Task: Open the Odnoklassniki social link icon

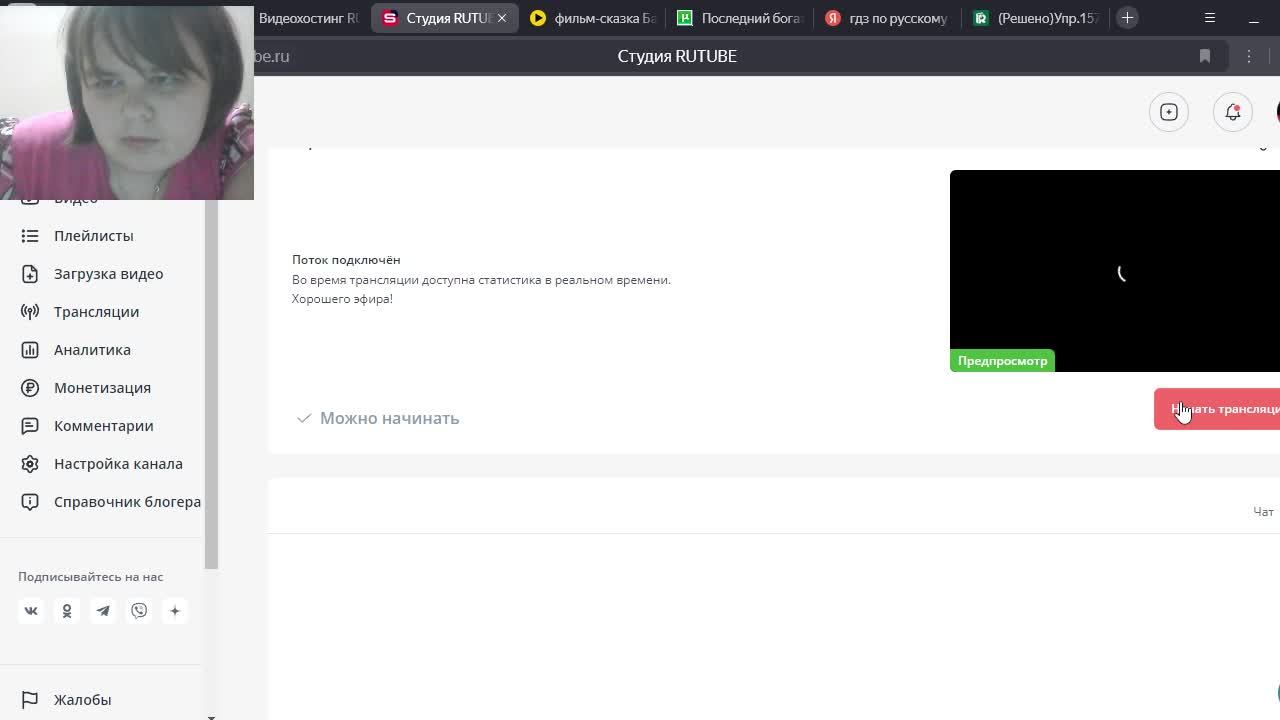Action: (67, 611)
